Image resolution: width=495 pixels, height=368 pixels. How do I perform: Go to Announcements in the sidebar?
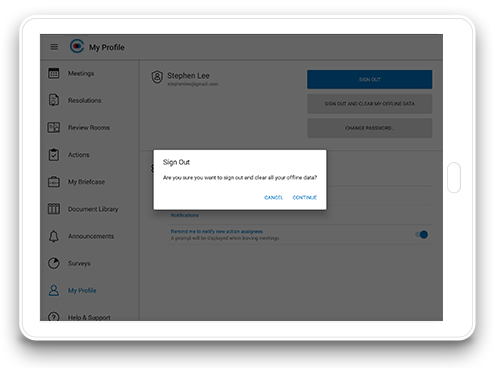[x=91, y=236]
